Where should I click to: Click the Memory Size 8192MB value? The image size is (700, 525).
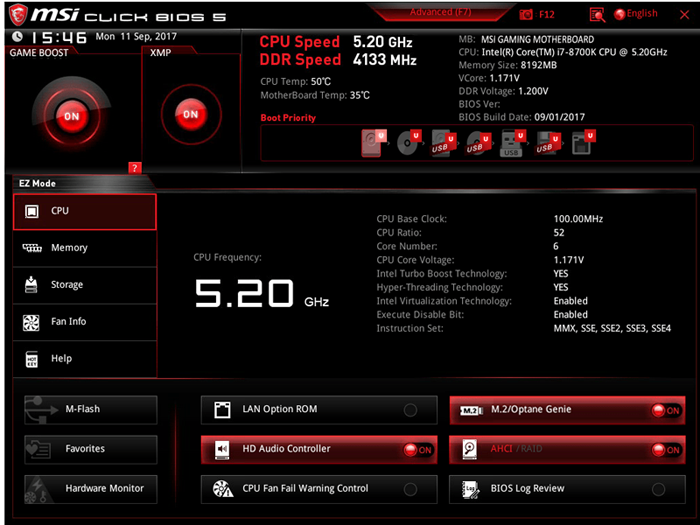coord(538,65)
